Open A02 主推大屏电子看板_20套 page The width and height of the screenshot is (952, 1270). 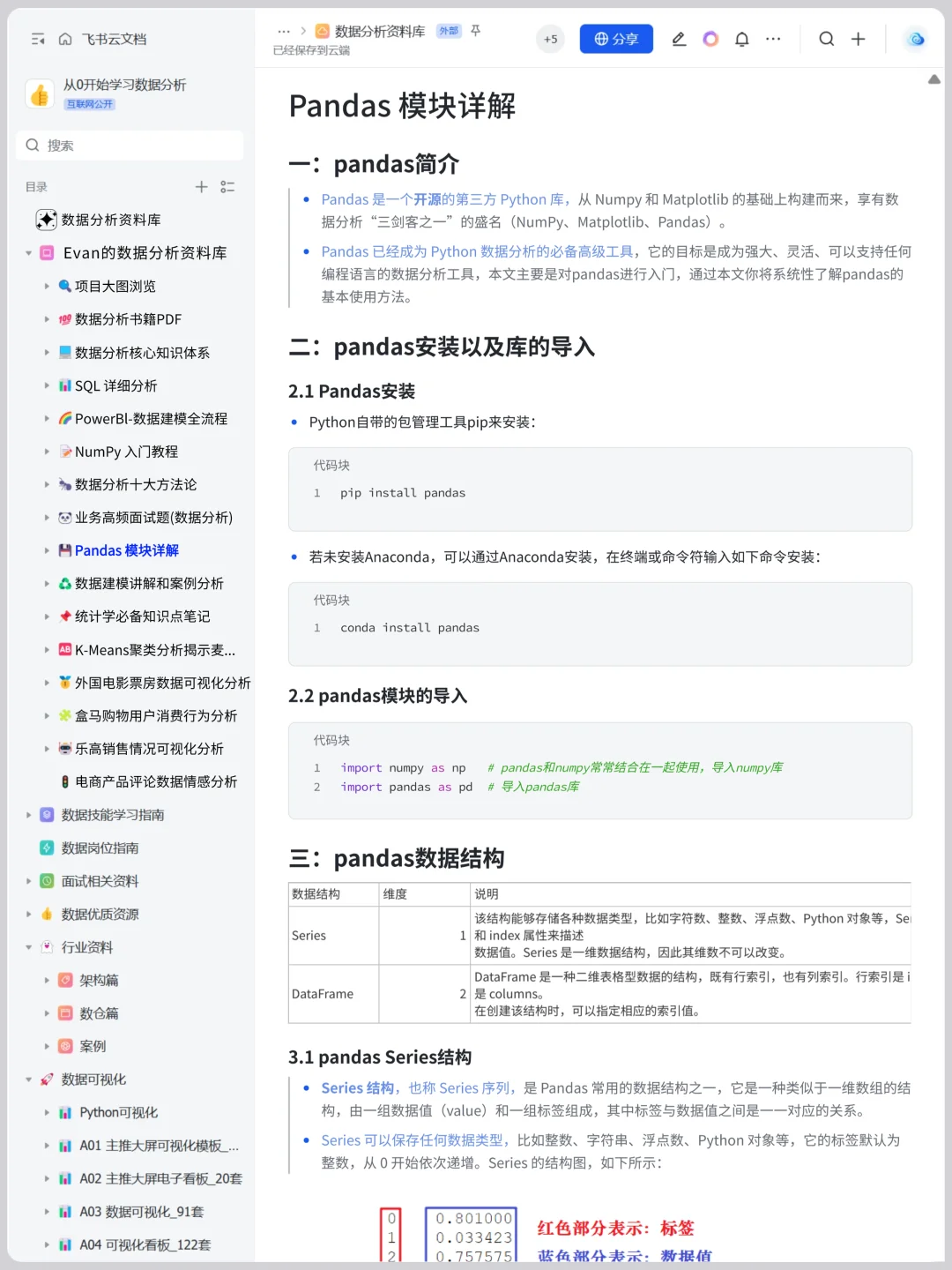160,1179
